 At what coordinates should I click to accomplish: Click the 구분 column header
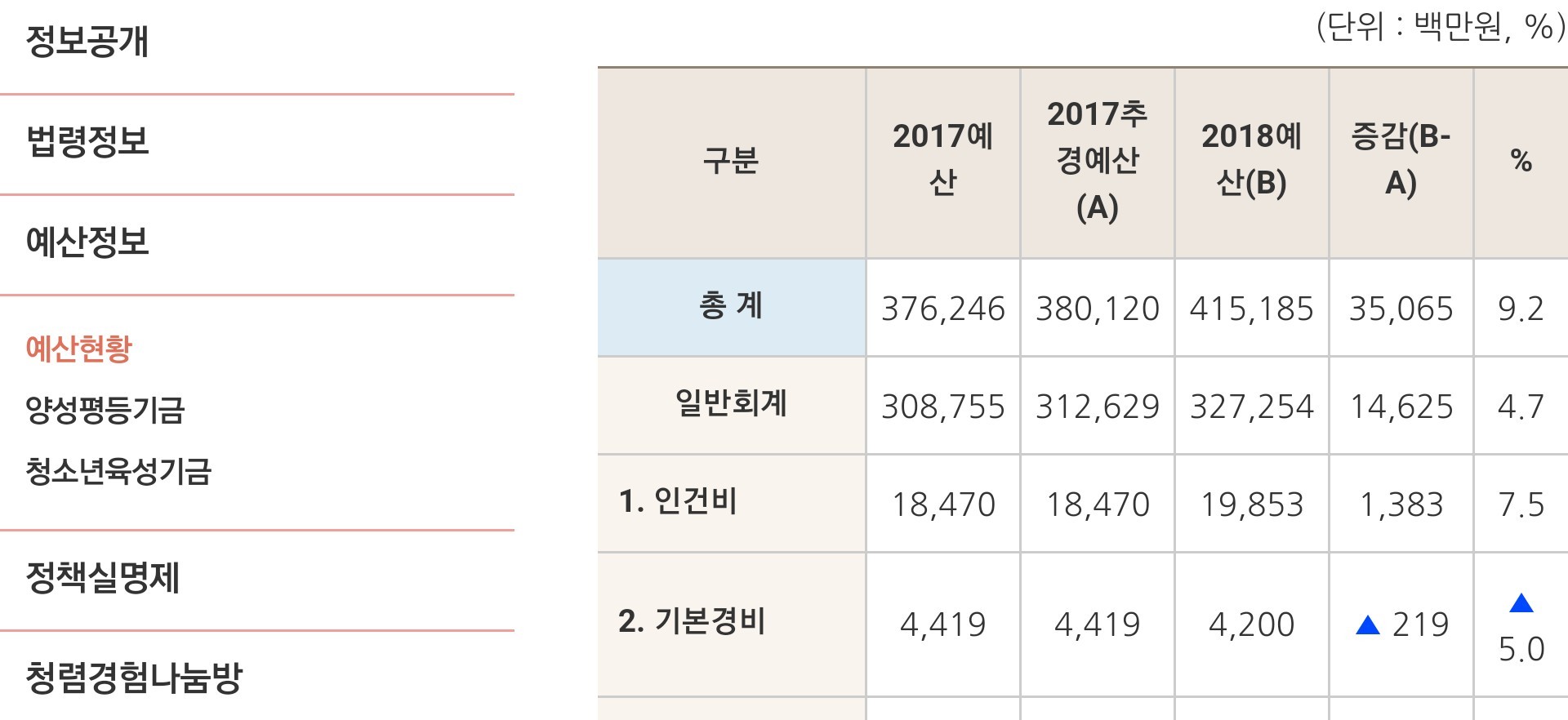click(x=731, y=161)
